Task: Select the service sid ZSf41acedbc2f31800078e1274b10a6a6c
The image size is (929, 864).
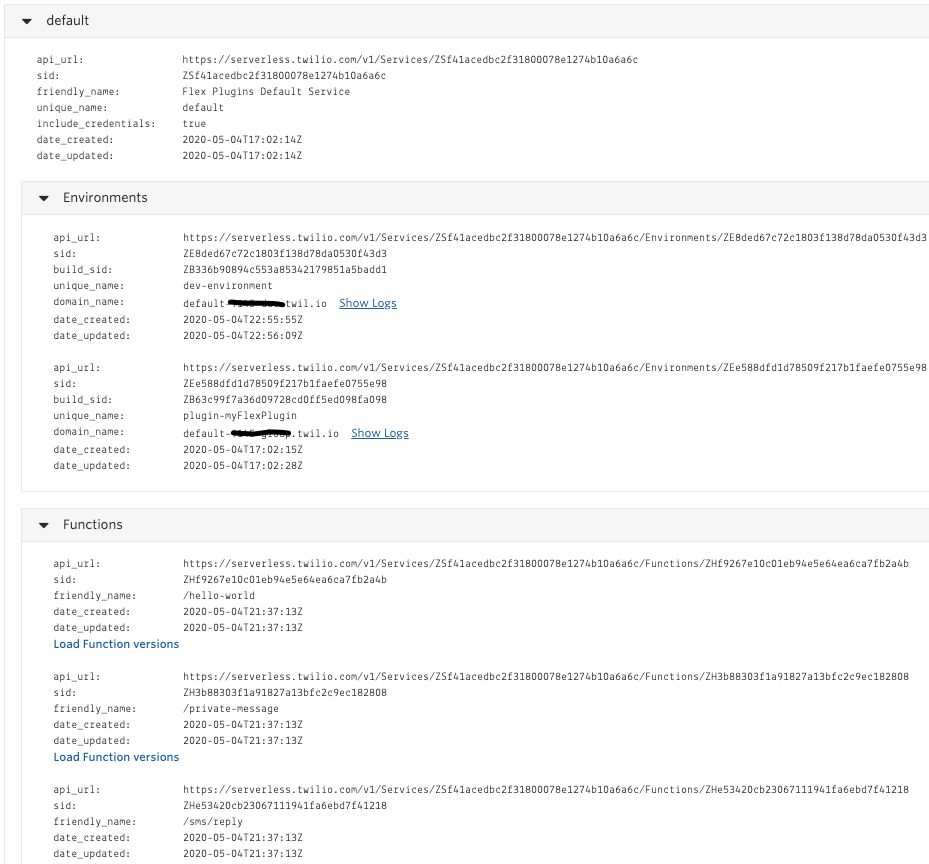Action: [284, 75]
